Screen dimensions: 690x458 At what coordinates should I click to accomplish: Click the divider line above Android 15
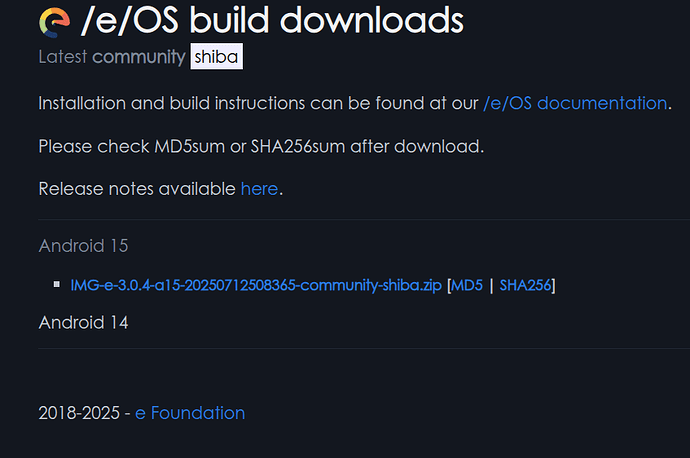364,219
